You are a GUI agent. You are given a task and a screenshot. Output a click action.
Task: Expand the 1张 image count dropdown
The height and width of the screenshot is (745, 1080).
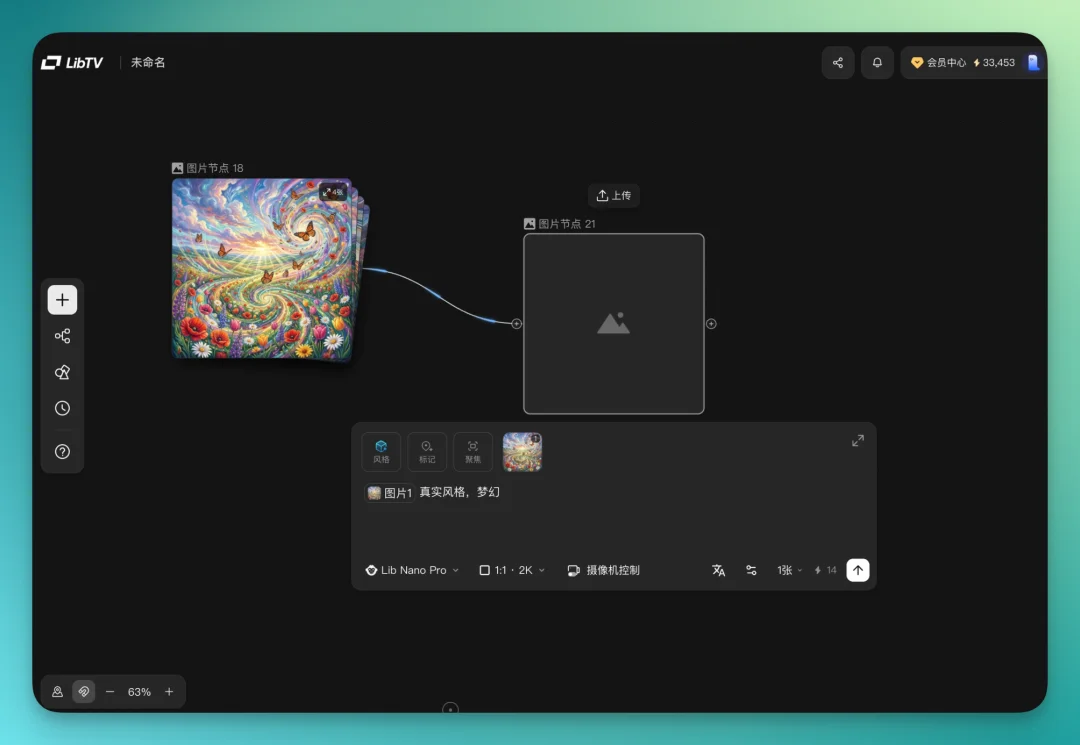[x=789, y=569]
